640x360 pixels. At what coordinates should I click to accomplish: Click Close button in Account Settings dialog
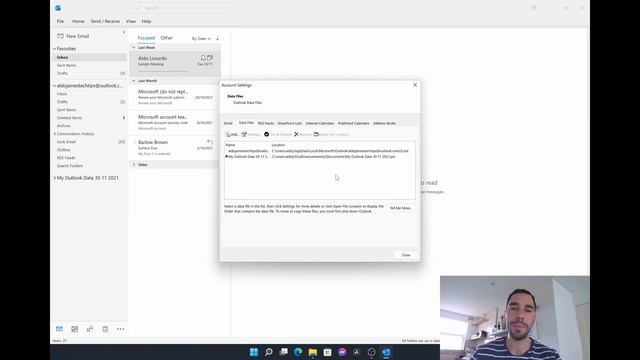[x=406, y=255]
